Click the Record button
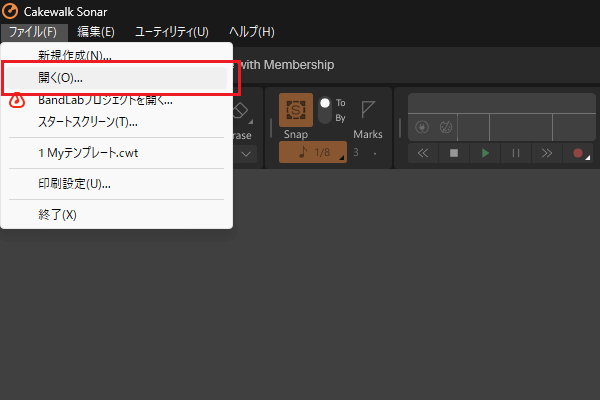Viewport: 600px width, 400px height. [x=577, y=153]
